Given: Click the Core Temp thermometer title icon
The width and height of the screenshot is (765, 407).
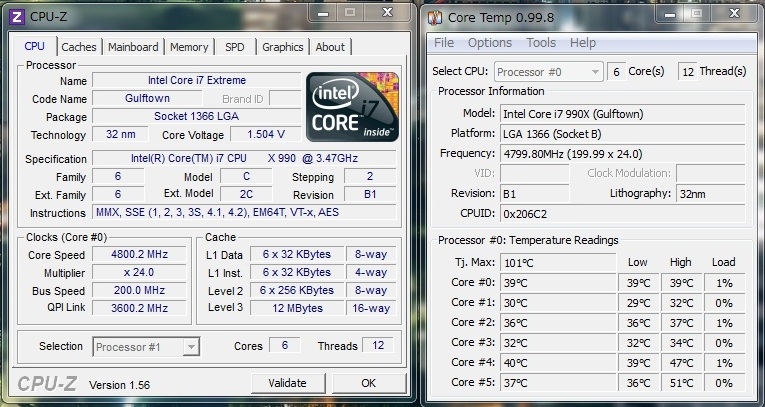Looking at the screenshot, I should click(x=435, y=19).
